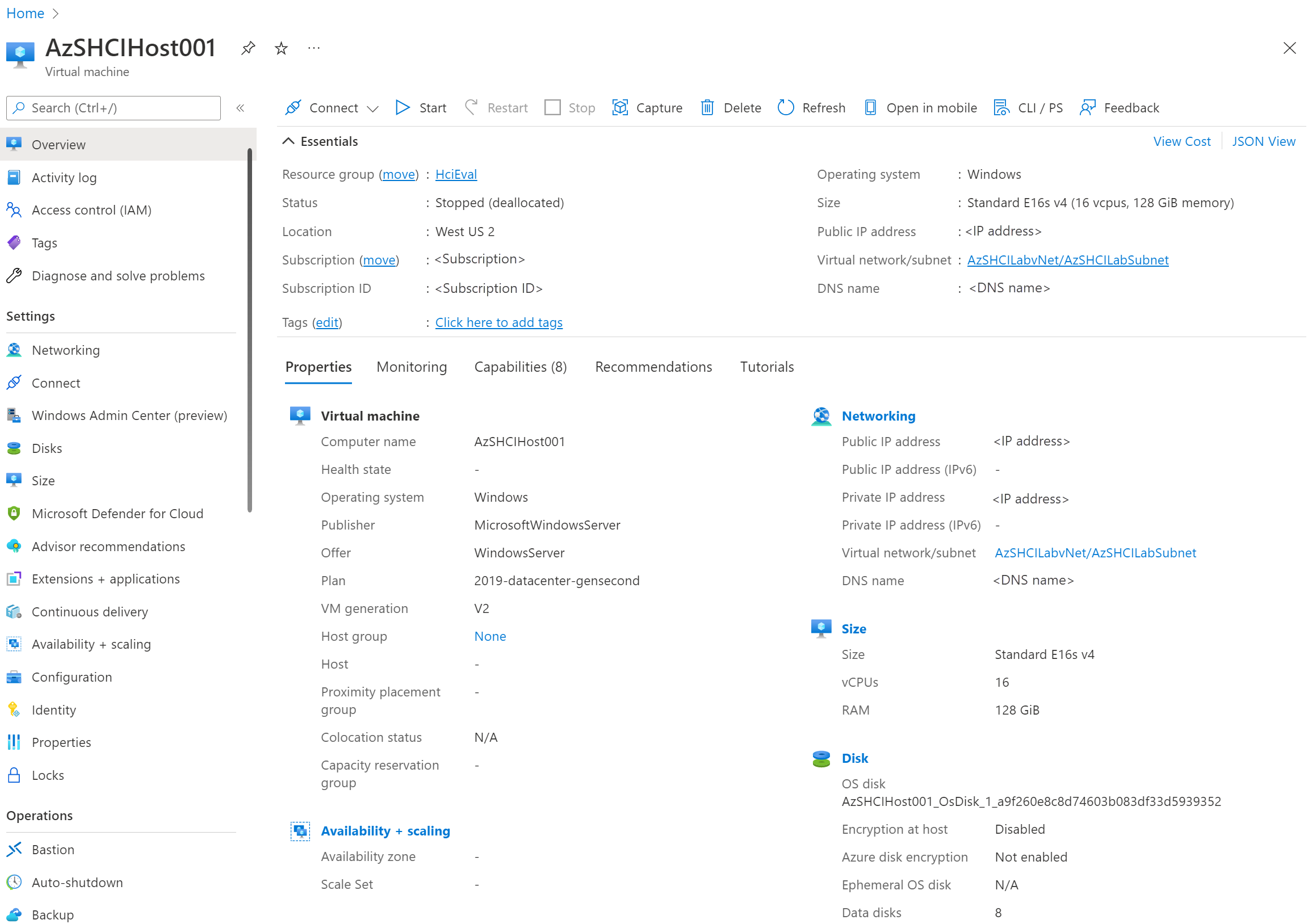Open the Connect dropdown arrow
This screenshot has height=924, width=1308.
[372, 108]
